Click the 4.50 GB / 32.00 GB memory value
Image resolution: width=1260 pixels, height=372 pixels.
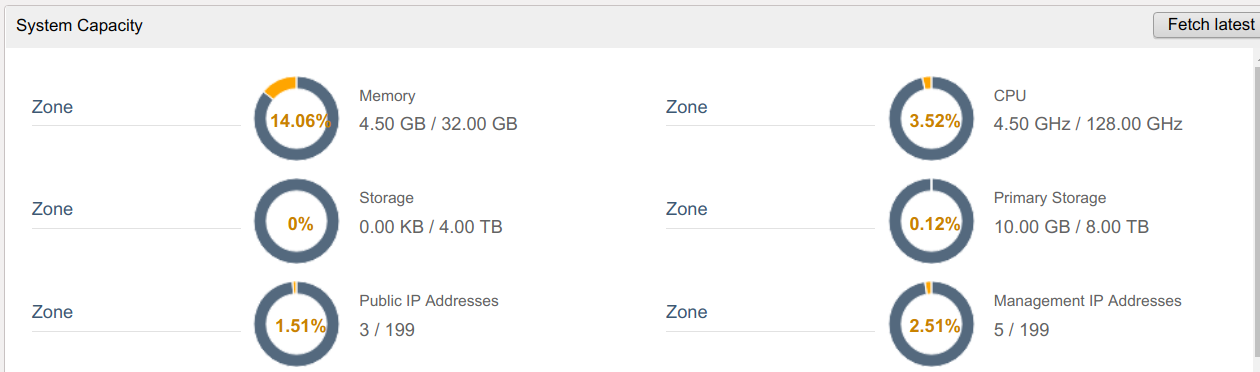tap(438, 124)
